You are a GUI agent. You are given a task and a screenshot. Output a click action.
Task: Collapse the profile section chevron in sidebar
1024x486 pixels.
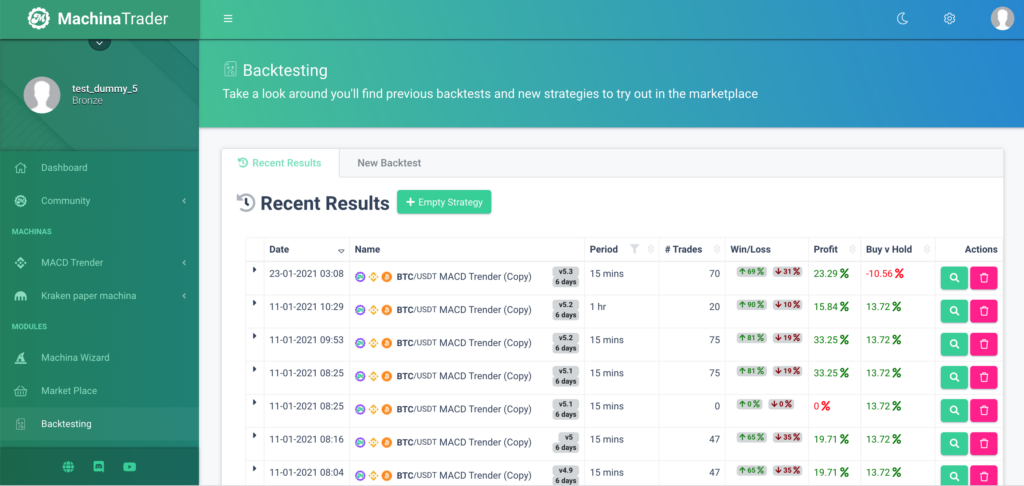point(98,43)
